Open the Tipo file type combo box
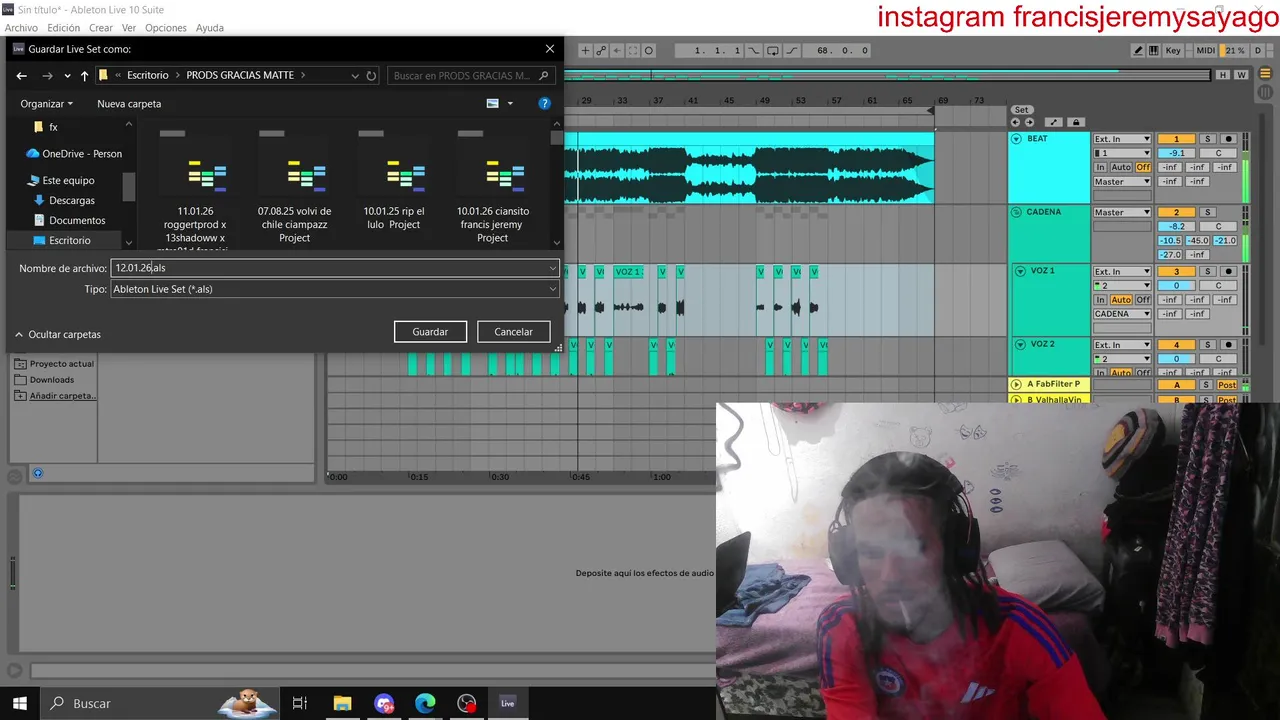The width and height of the screenshot is (1280, 720). click(x=334, y=289)
